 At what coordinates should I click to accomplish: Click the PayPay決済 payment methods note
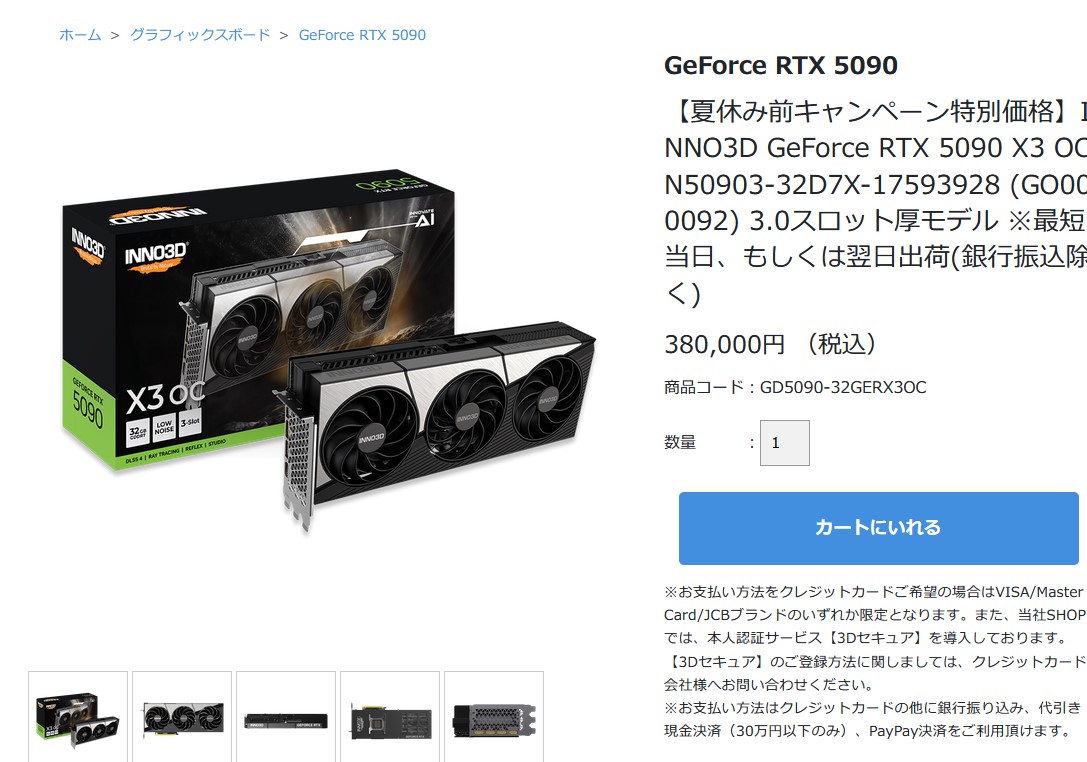tap(873, 719)
